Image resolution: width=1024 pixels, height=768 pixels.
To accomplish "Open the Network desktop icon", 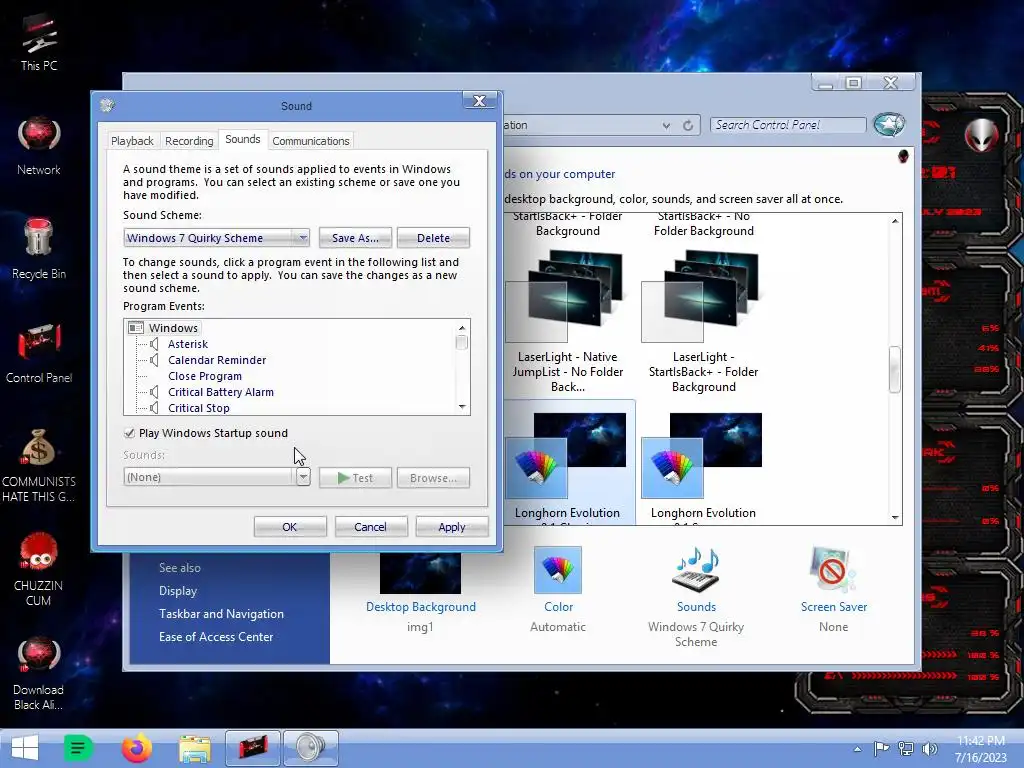I will [39, 146].
